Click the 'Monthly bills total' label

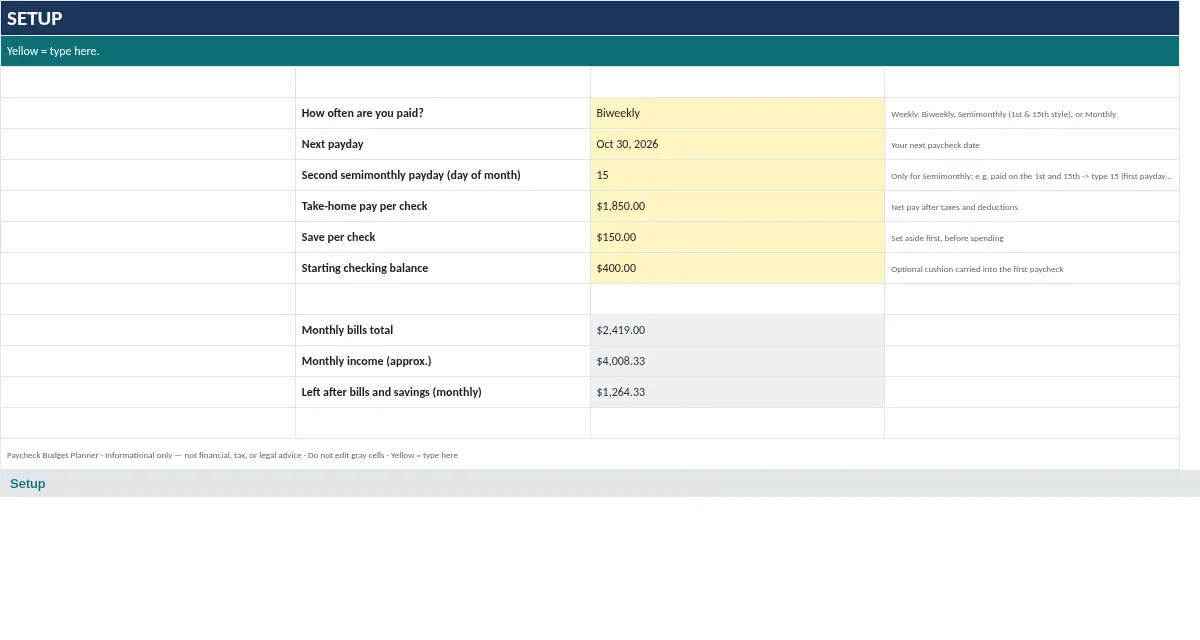point(348,330)
